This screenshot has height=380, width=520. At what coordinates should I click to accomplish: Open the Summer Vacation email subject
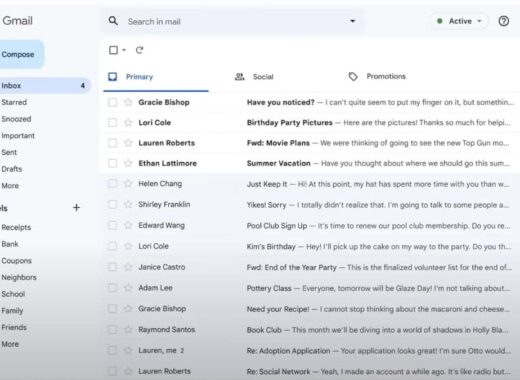point(279,163)
